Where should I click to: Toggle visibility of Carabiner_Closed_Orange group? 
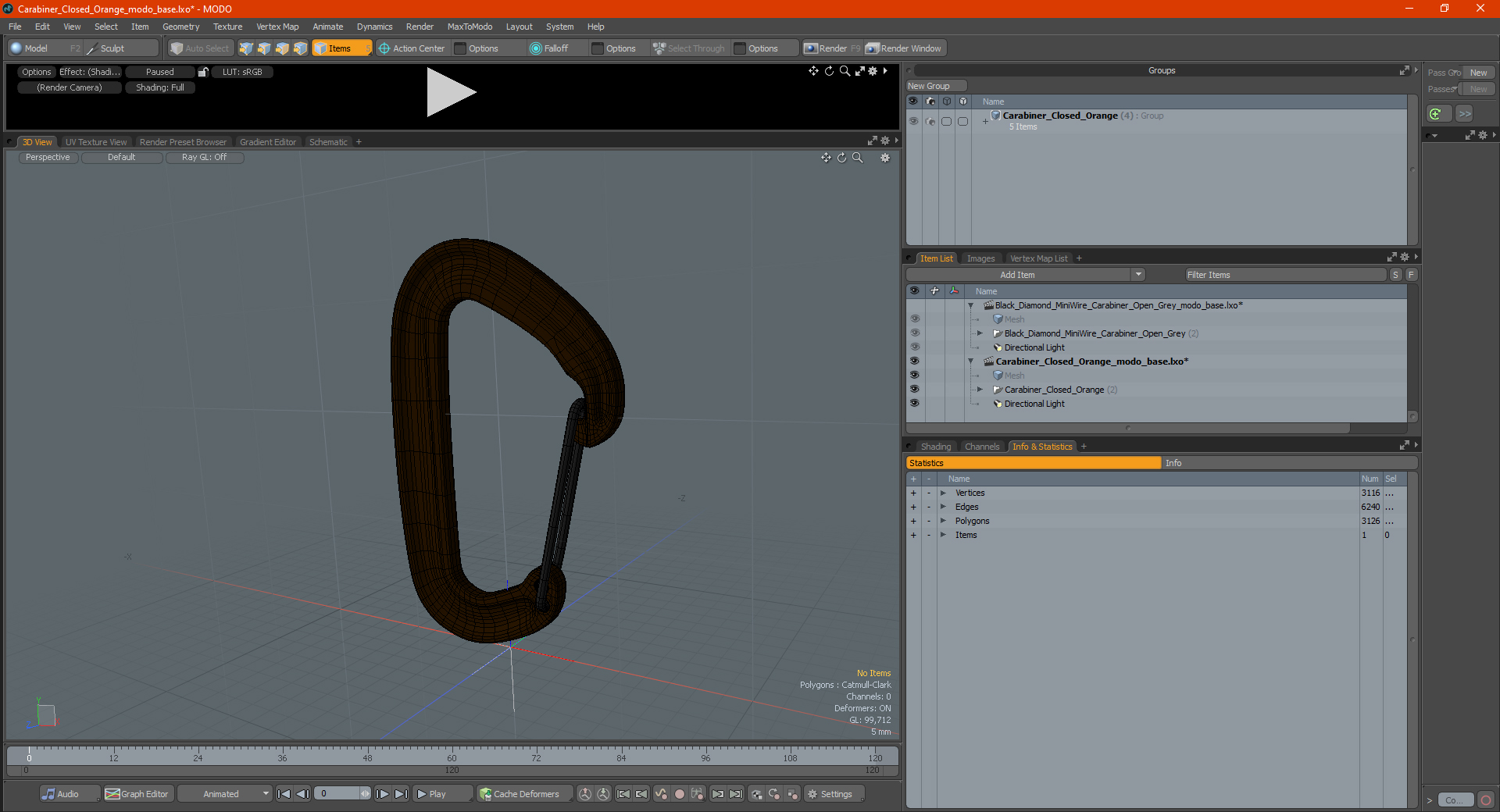tap(913, 121)
